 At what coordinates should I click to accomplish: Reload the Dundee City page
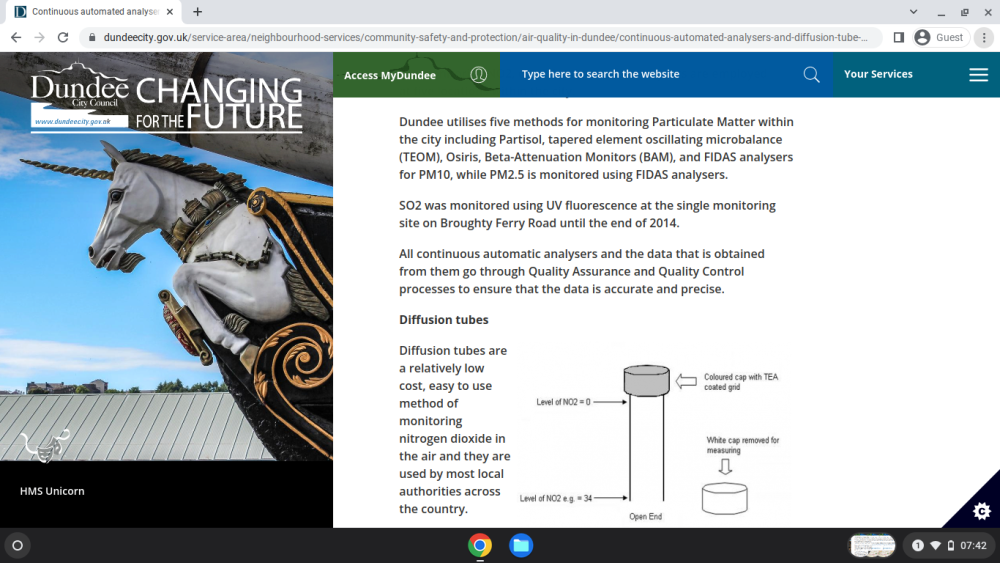coord(62,38)
